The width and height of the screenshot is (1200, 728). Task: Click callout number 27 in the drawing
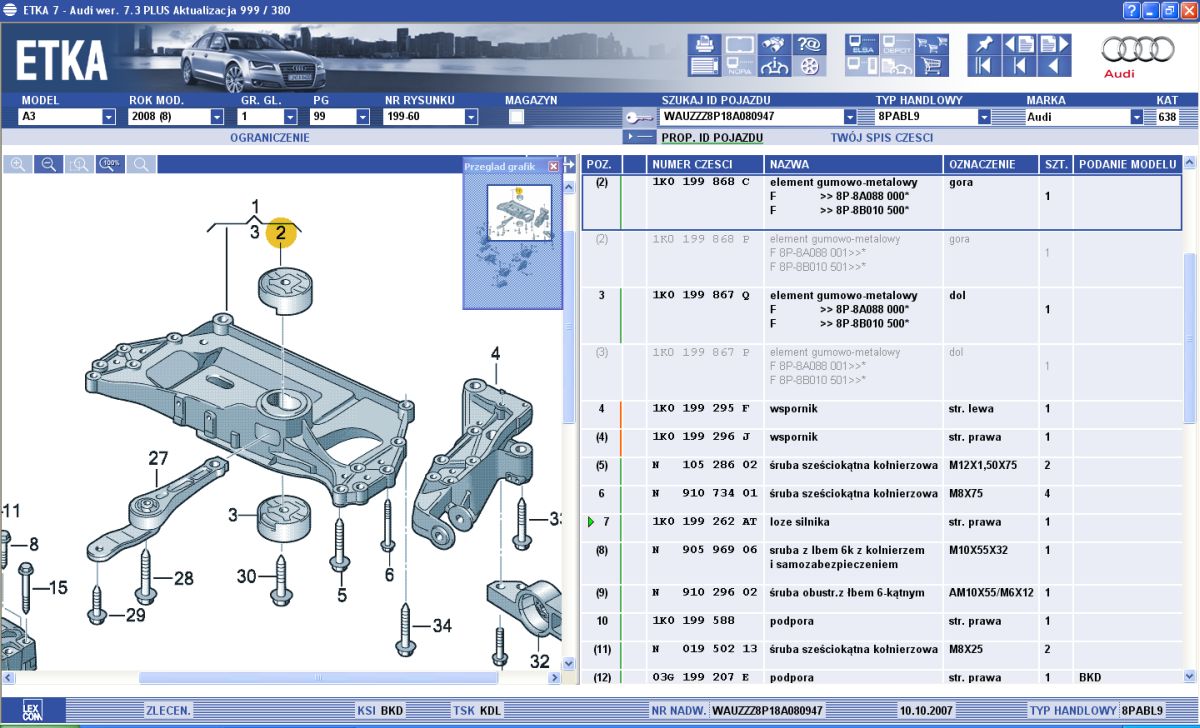point(158,459)
